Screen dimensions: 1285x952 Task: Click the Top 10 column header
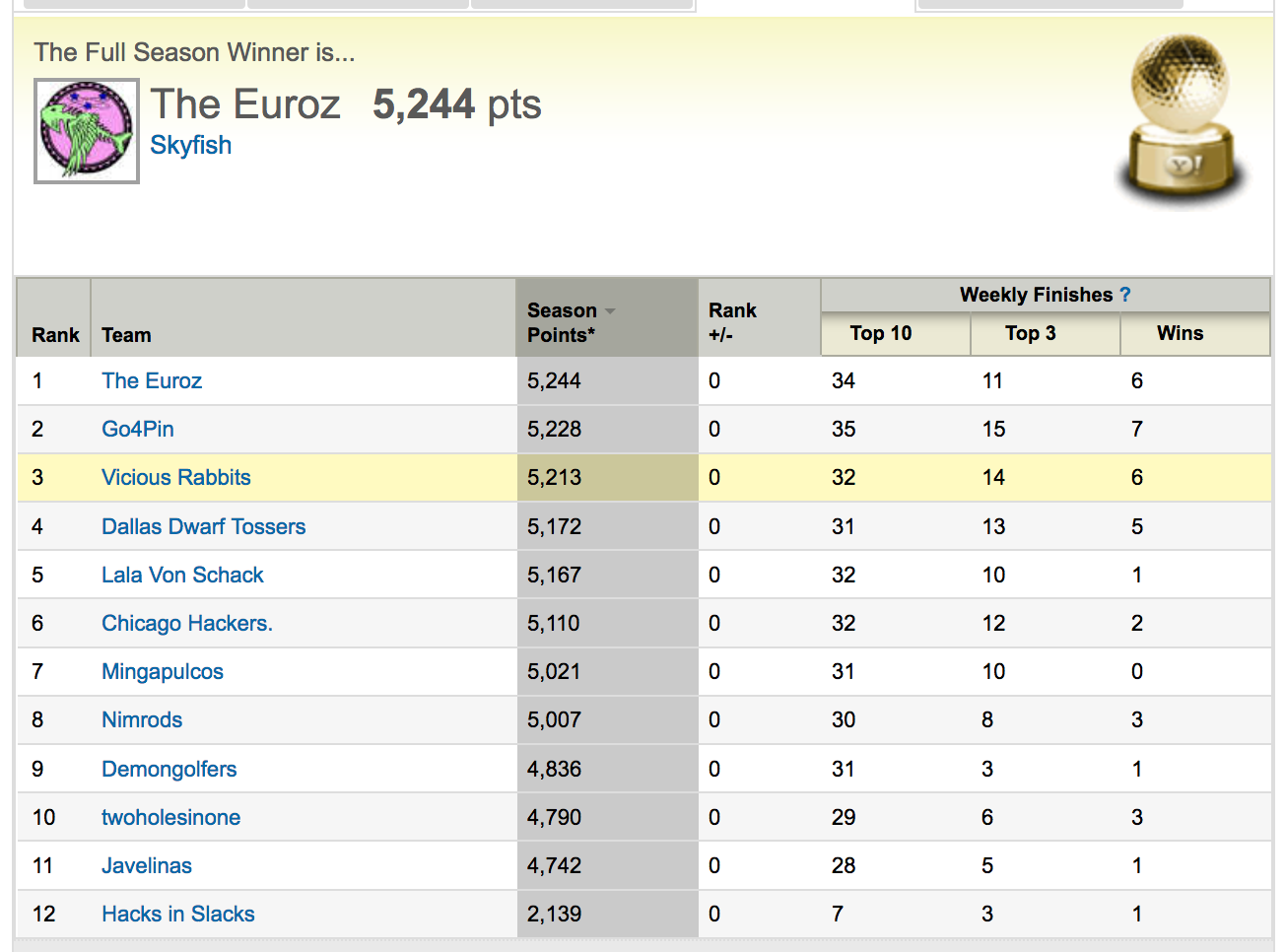881,333
